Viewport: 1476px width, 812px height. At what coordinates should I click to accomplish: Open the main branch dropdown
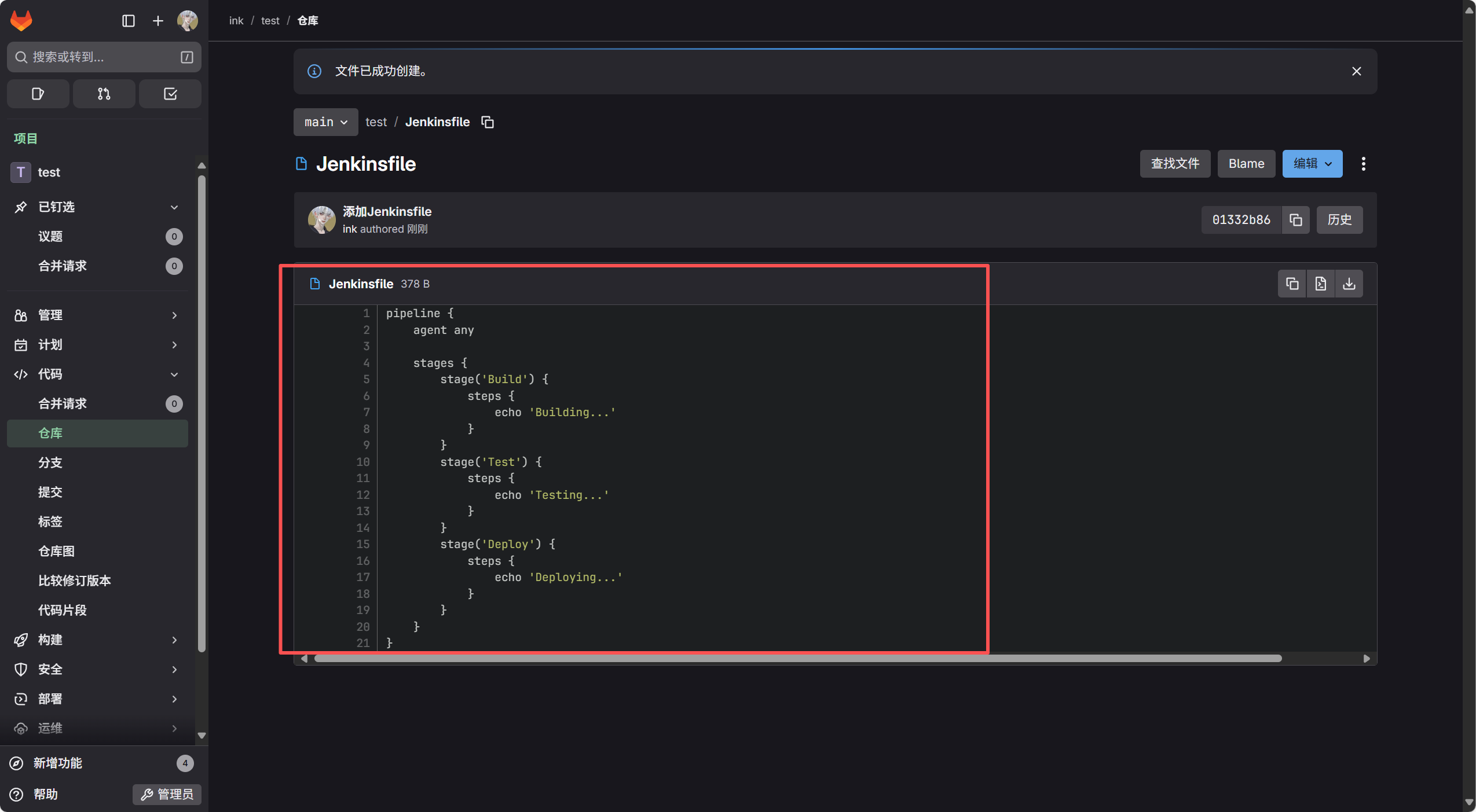(x=325, y=122)
